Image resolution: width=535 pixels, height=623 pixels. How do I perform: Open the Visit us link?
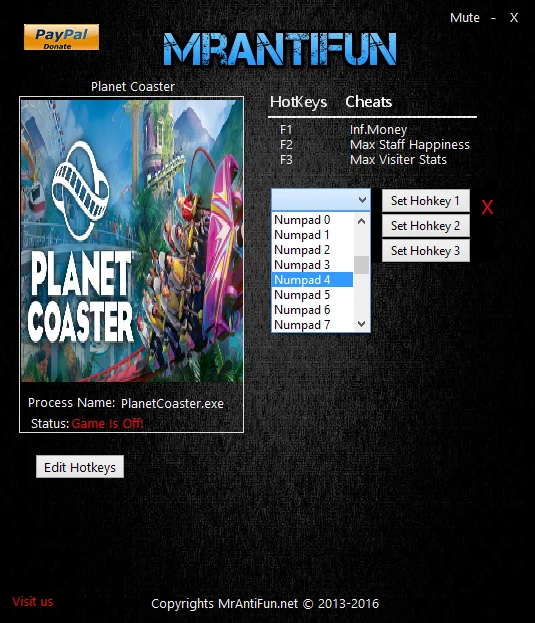[33, 602]
